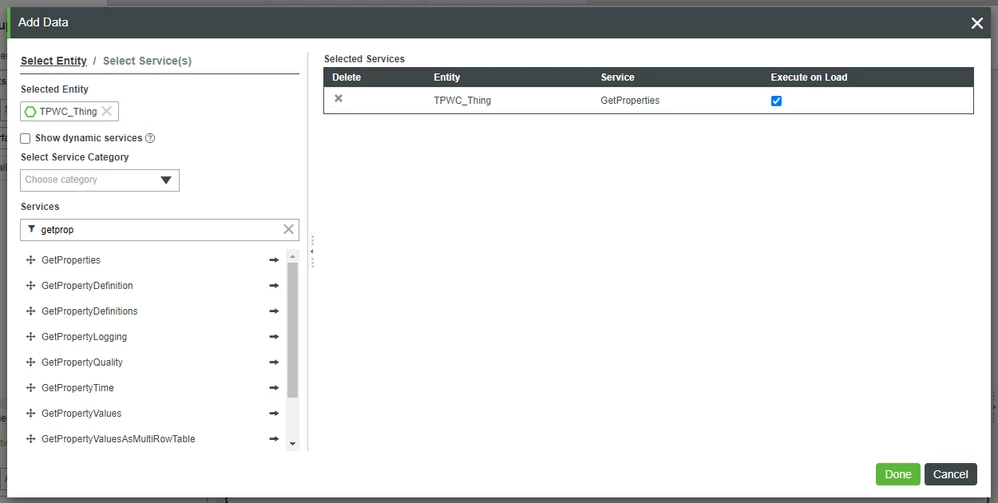
Task: Add GetPropertyLogging using its arrow icon
Action: click(274, 336)
